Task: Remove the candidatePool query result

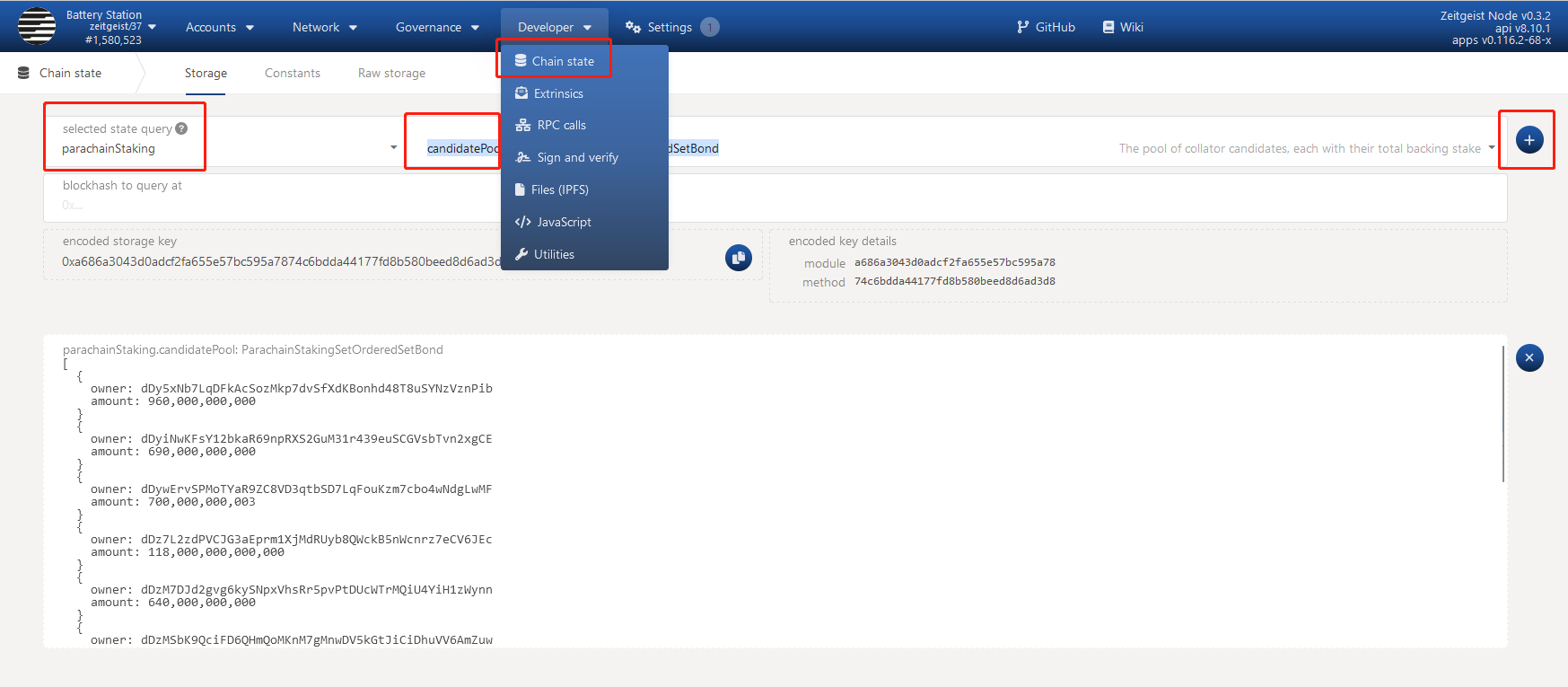Action: pos(1529,358)
